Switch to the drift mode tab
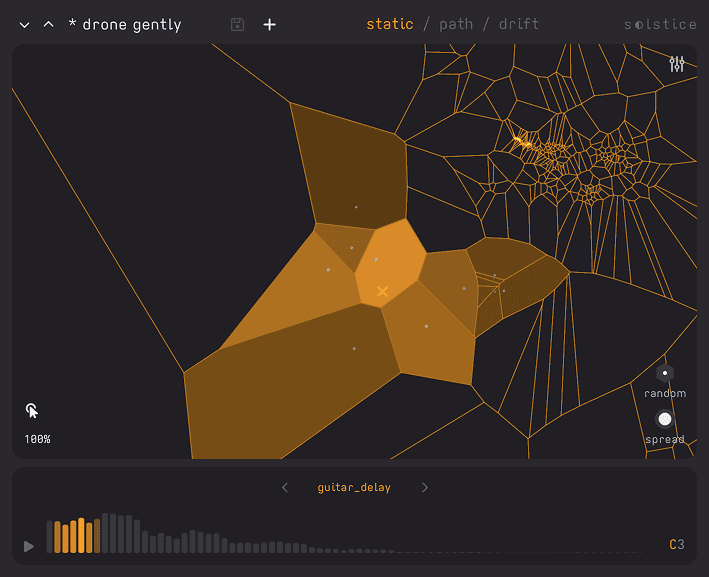This screenshot has width=709, height=577. (518, 24)
